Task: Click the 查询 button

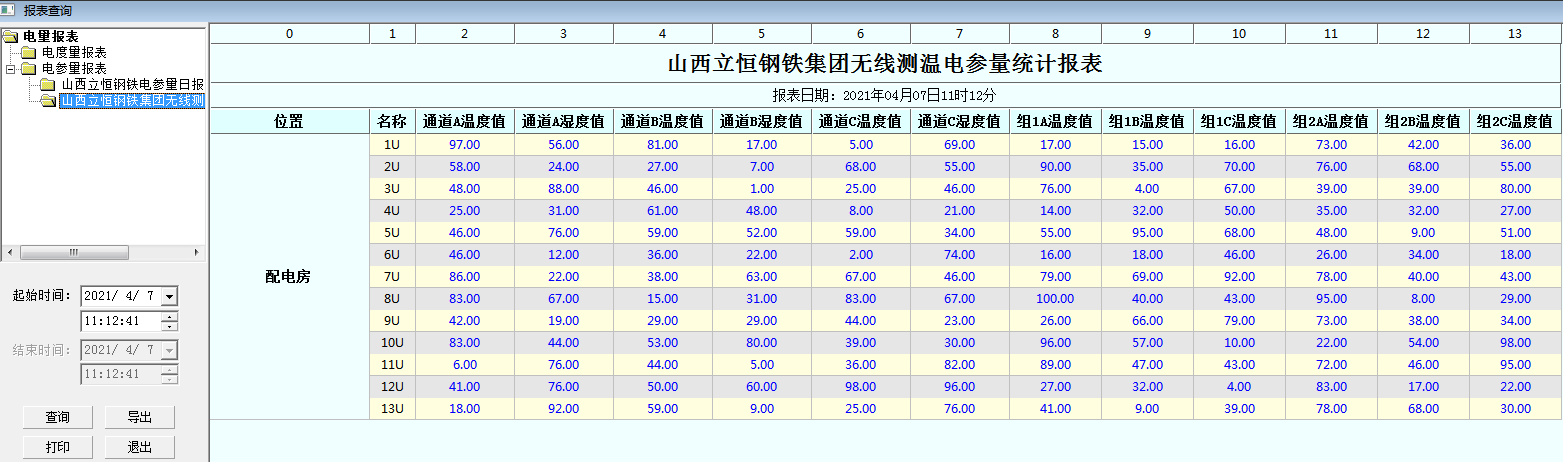Action: (x=57, y=417)
